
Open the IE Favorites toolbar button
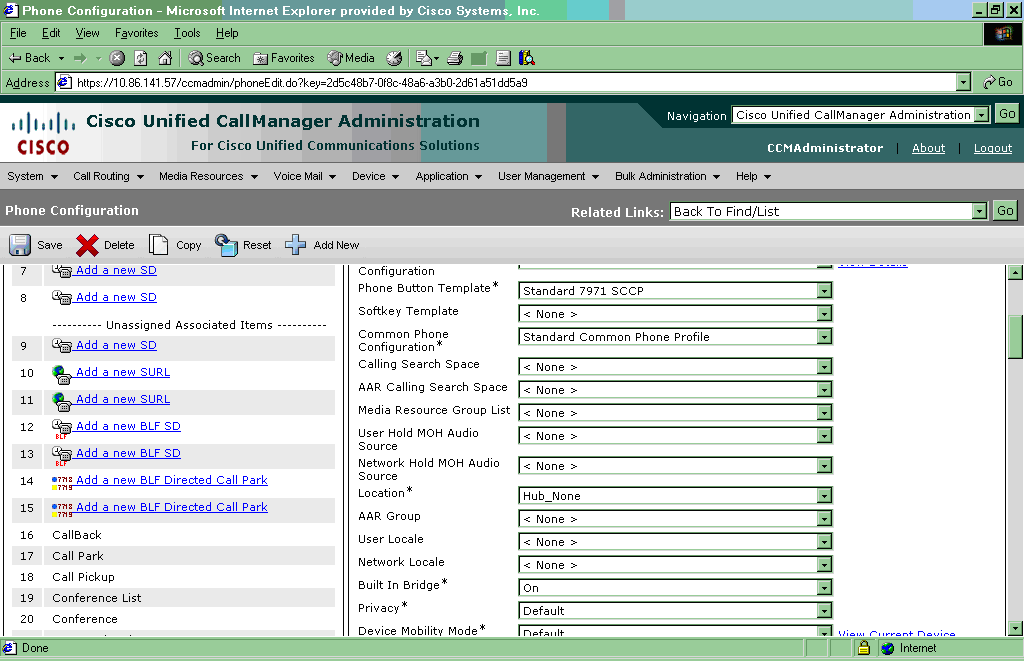pyautogui.click(x=283, y=58)
